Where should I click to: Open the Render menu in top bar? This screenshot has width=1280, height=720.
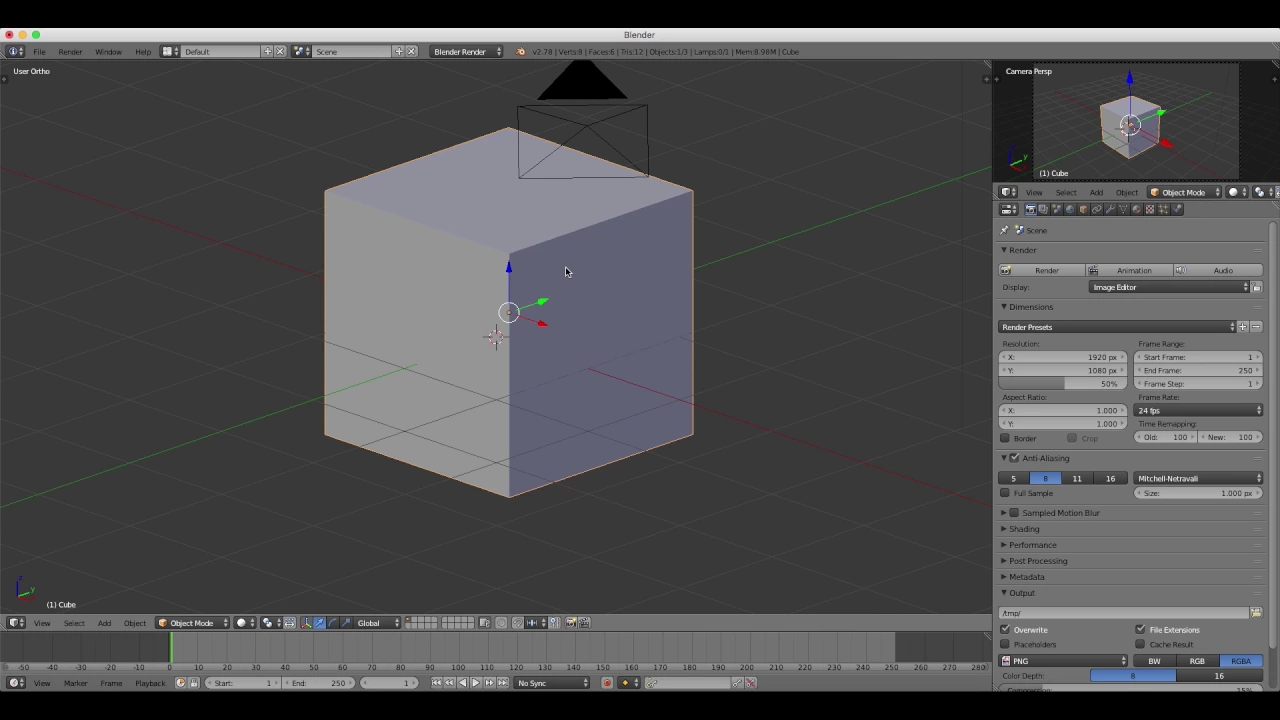[x=70, y=52]
